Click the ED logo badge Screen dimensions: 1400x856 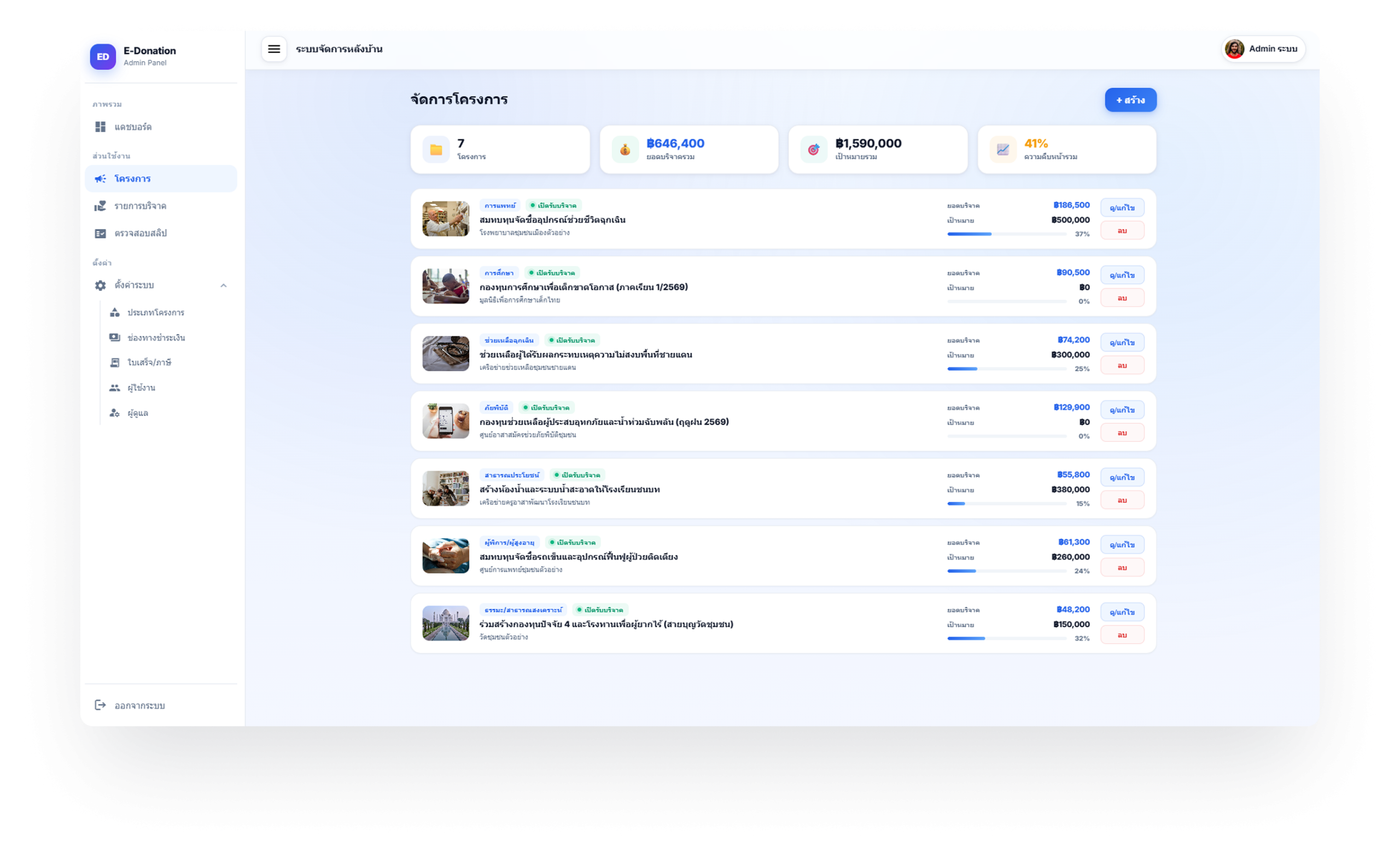click(x=103, y=57)
